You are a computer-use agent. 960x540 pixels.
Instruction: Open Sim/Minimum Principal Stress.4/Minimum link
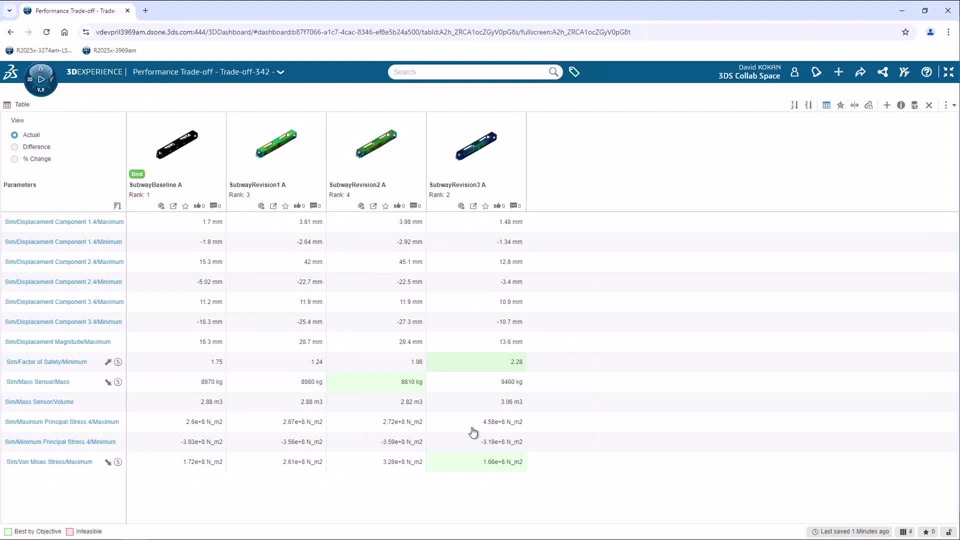[60, 442]
